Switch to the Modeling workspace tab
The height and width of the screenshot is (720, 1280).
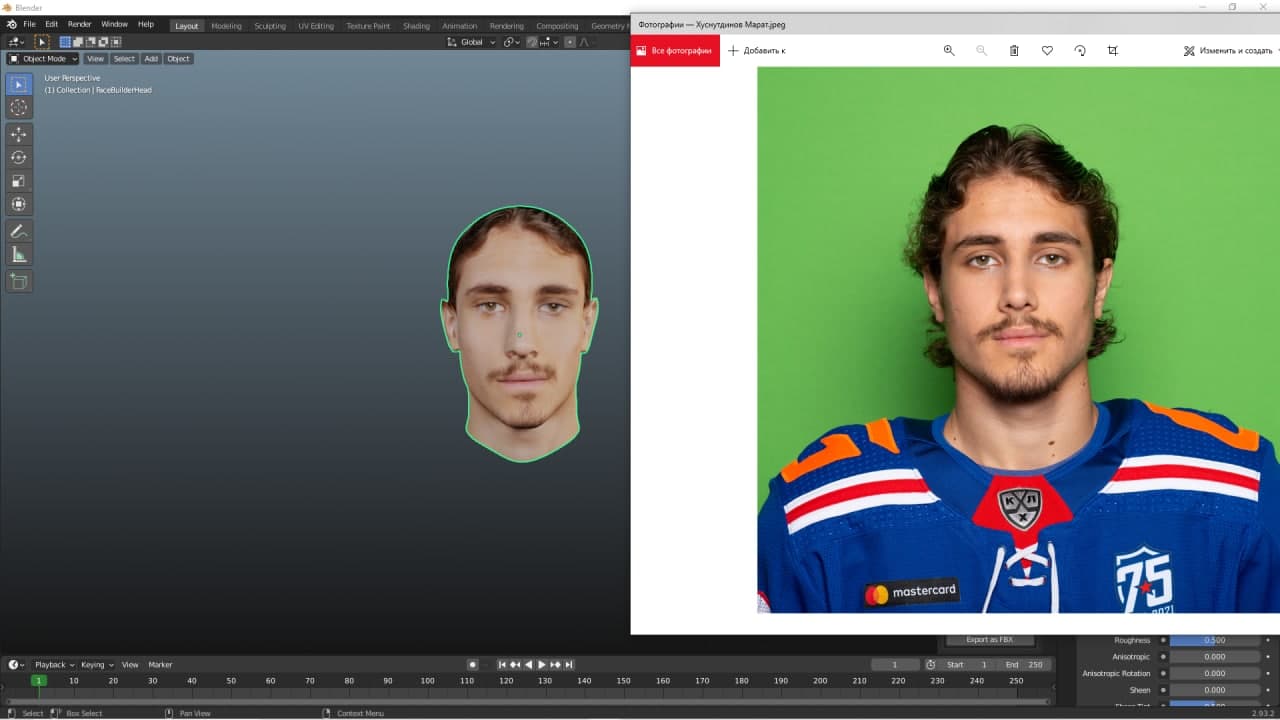coord(226,26)
